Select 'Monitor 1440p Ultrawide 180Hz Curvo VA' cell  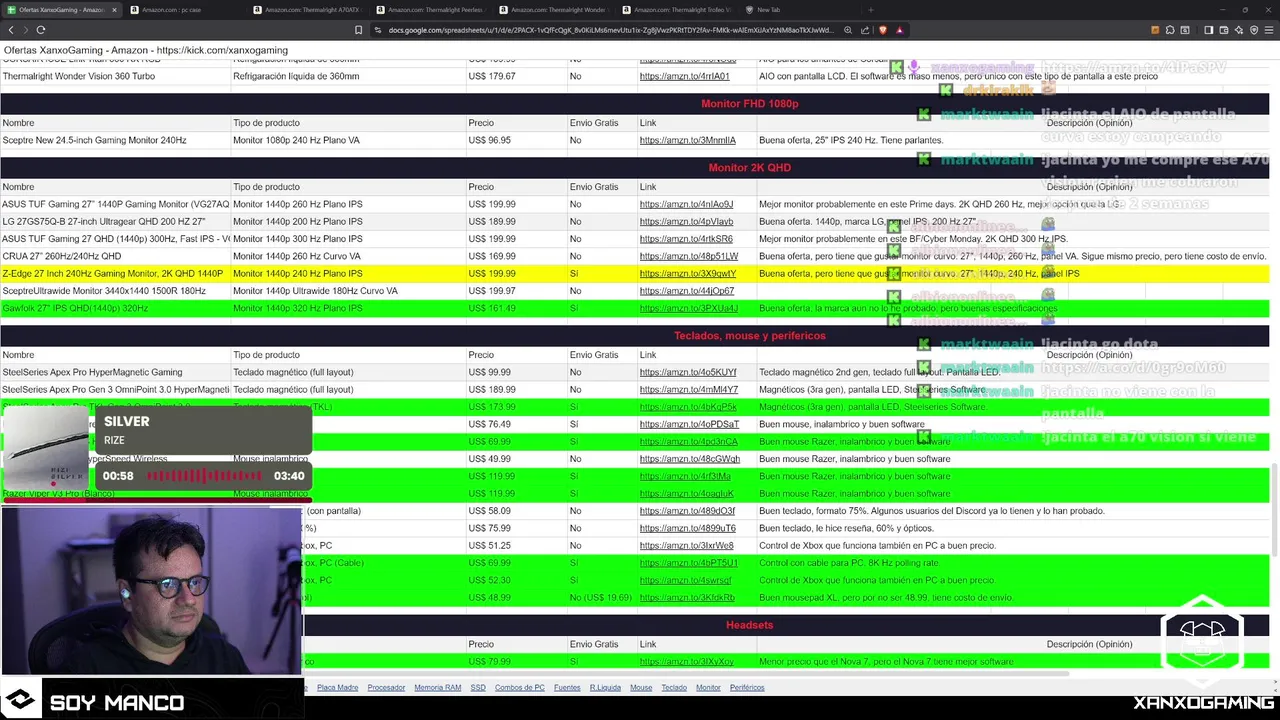tap(348, 291)
